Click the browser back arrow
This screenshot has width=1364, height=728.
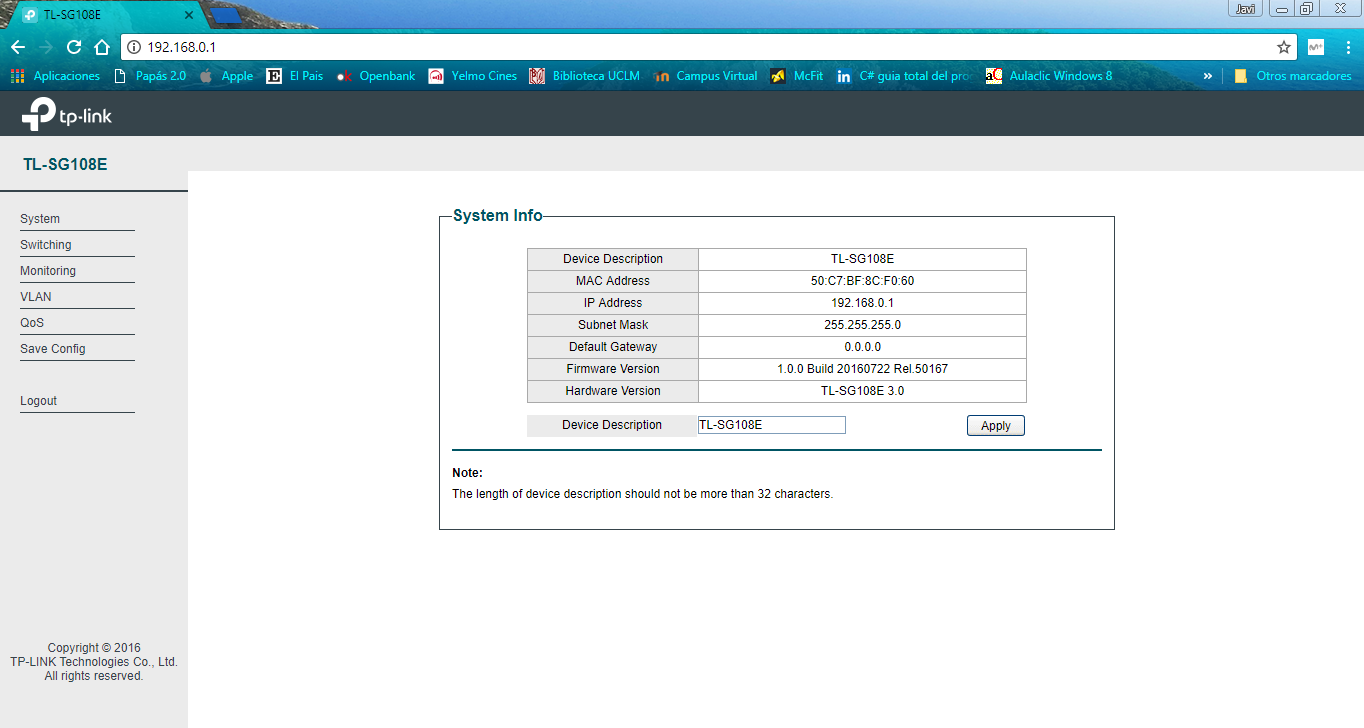coord(18,47)
